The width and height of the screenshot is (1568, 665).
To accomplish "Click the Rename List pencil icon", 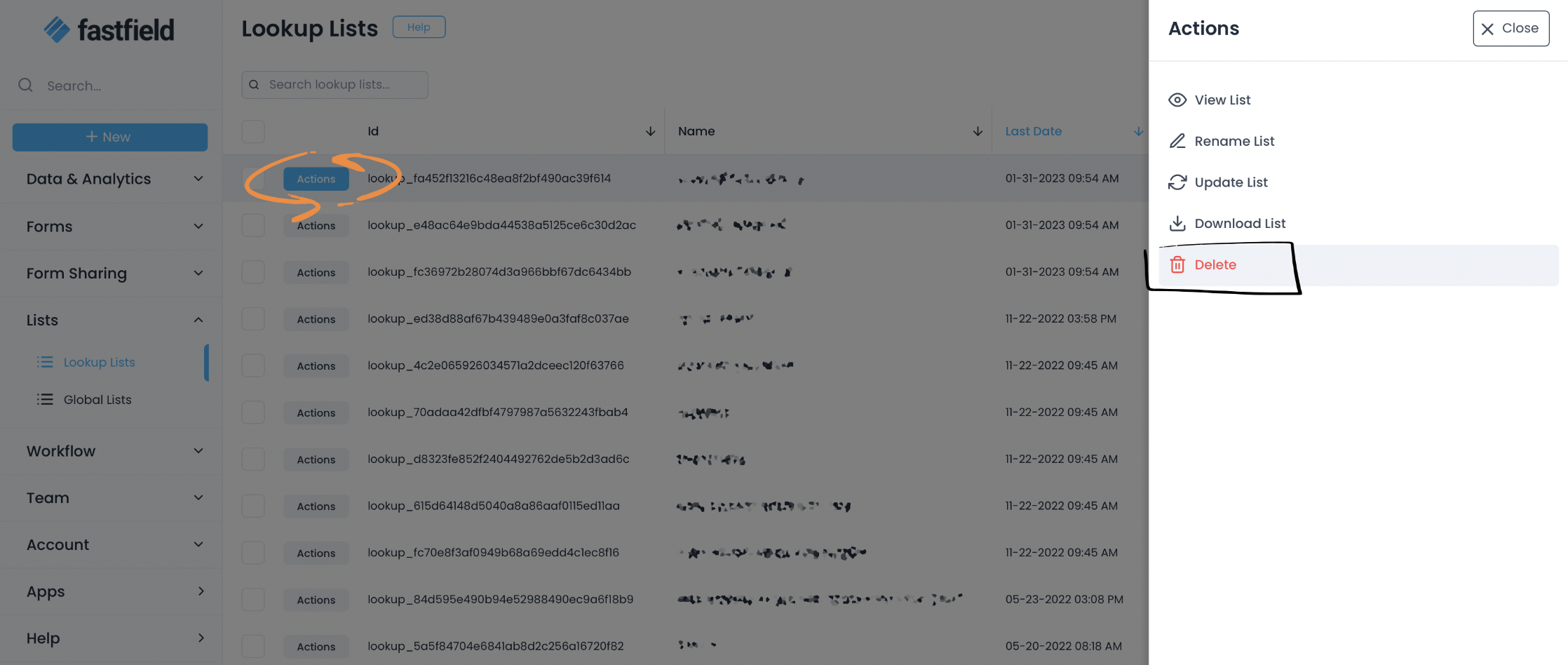I will pos(1178,140).
